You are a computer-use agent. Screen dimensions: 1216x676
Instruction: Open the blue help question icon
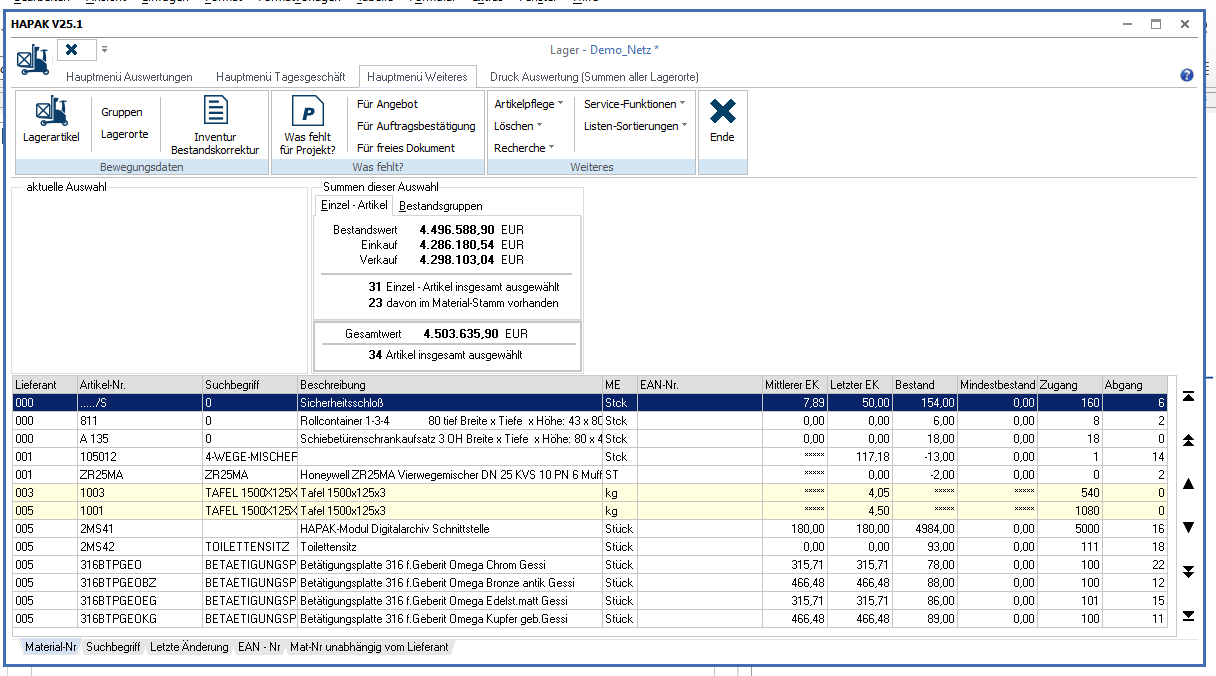(x=1187, y=76)
